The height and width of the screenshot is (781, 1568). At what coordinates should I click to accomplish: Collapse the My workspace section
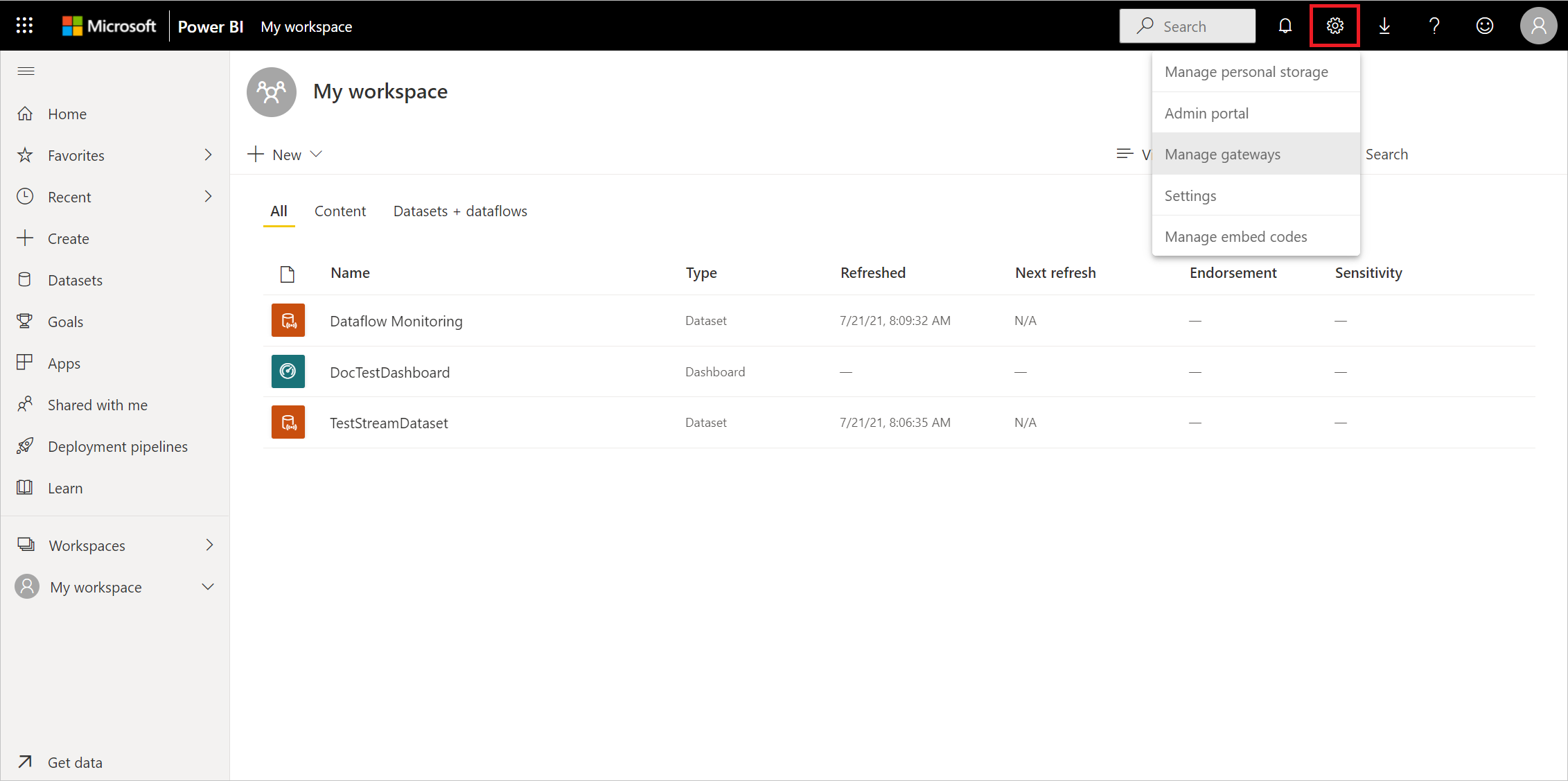coord(208,586)
